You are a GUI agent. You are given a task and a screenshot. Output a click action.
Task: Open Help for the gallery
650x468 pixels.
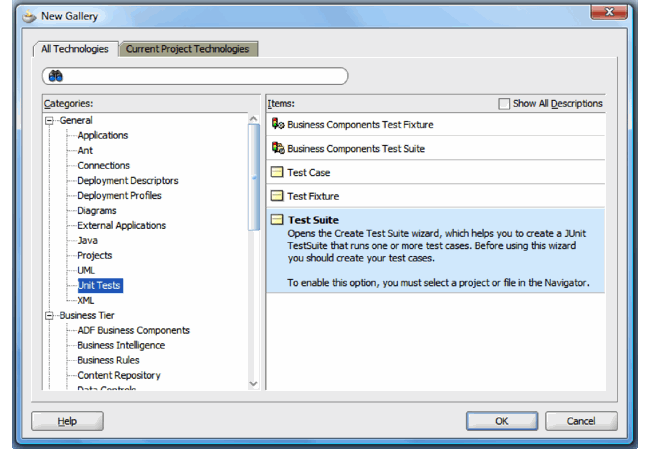[x=67, y=421]
